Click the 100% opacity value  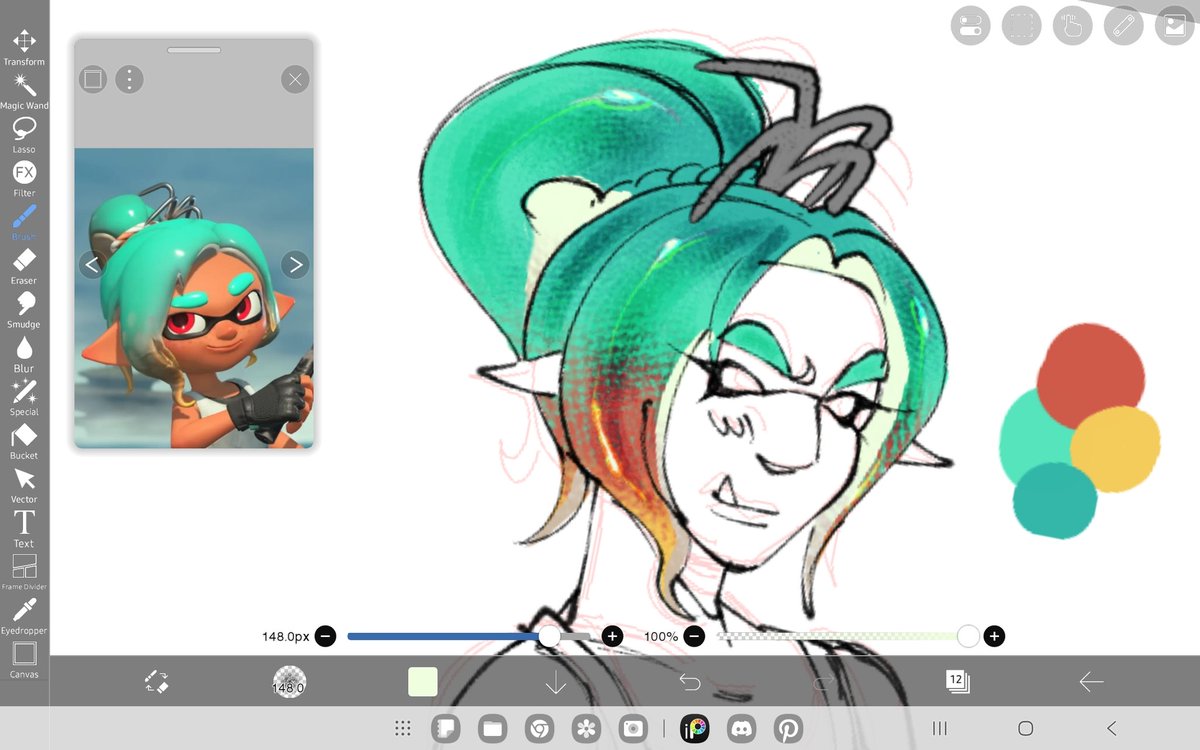pyautogui.click(x=661, y=636)
